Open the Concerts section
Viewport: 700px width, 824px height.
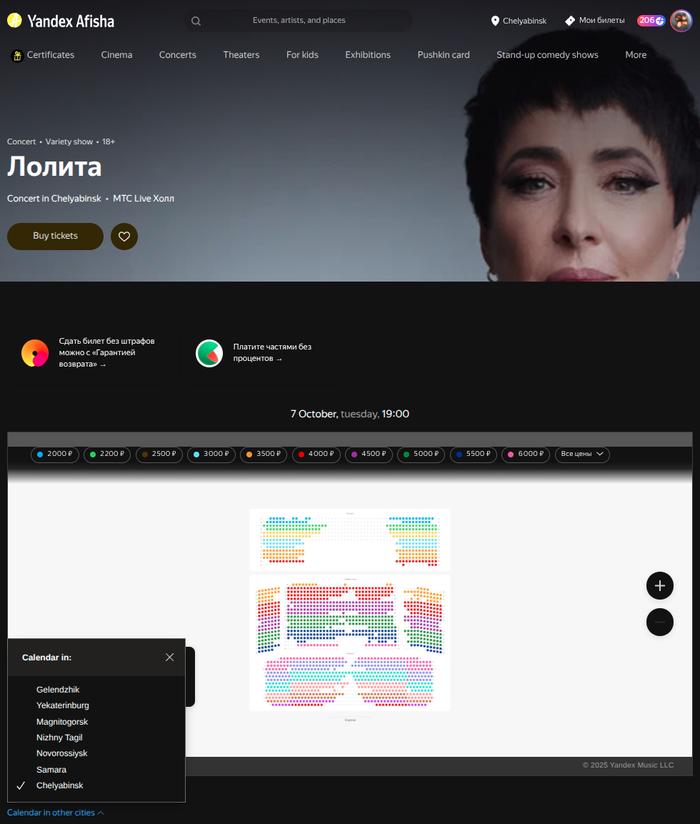[x=178, y=55]
